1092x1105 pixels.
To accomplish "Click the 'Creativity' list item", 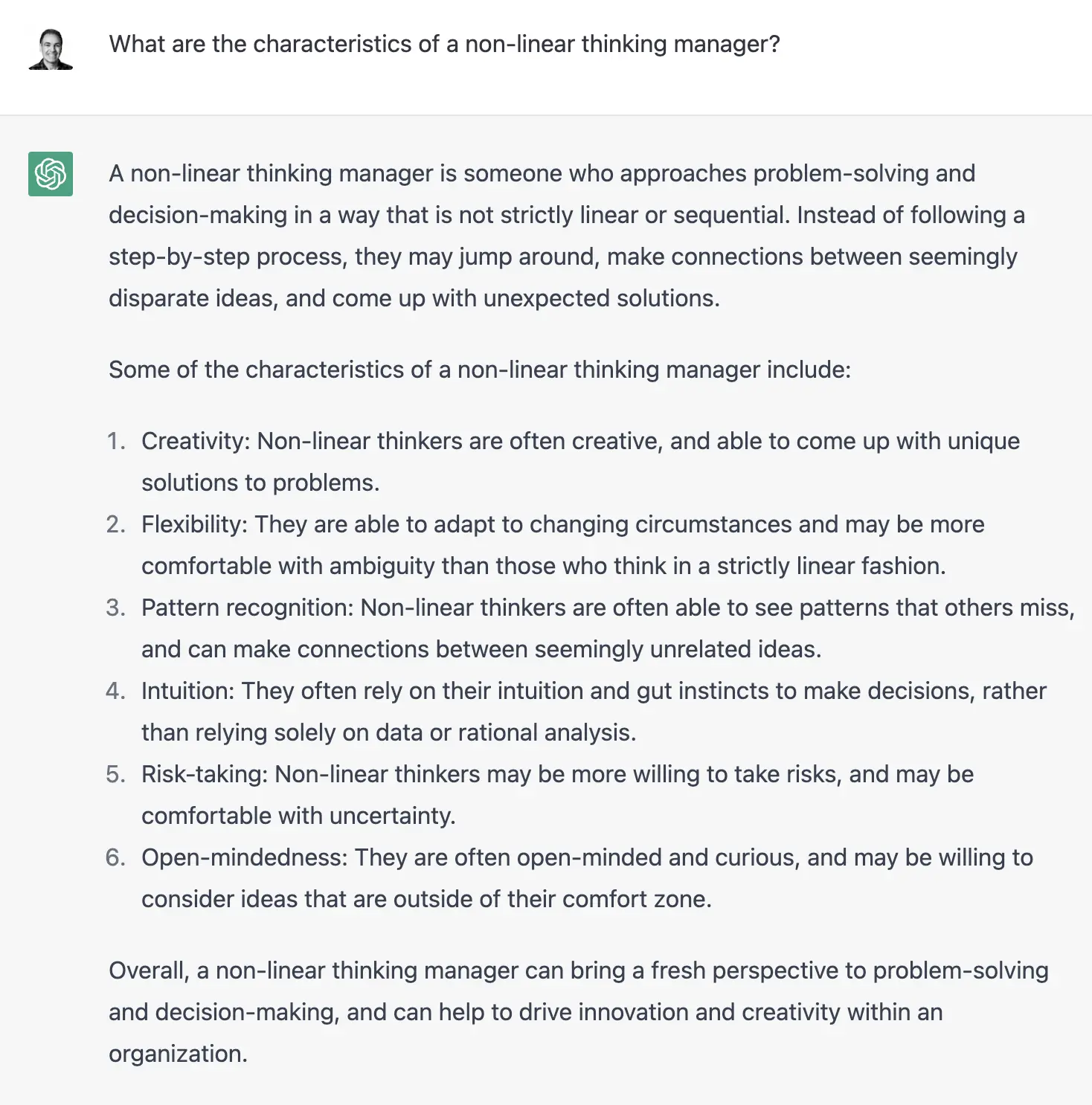I will pos(580,462).
